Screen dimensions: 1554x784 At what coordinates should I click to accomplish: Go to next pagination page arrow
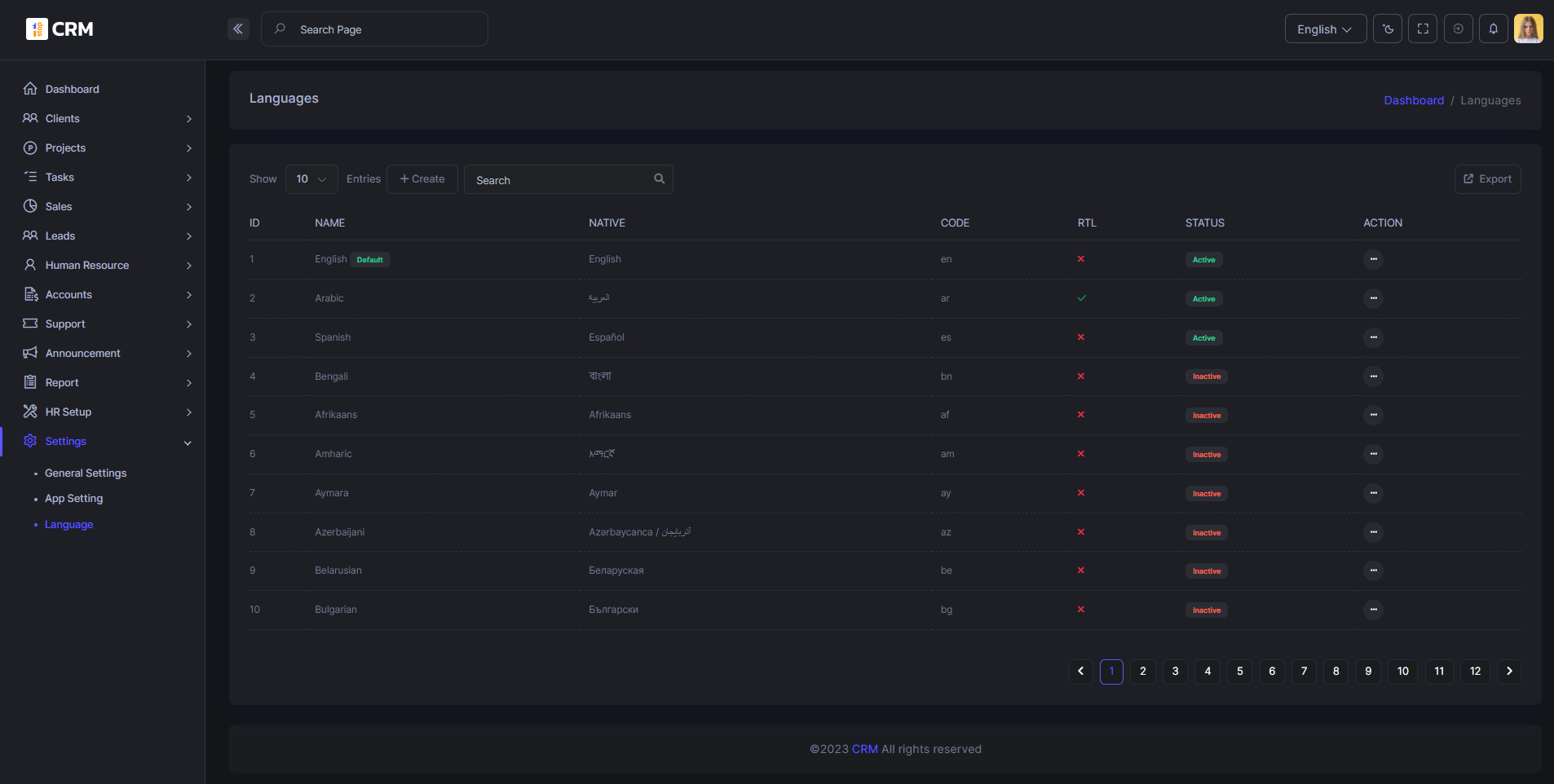click(x=1509, y=672)
